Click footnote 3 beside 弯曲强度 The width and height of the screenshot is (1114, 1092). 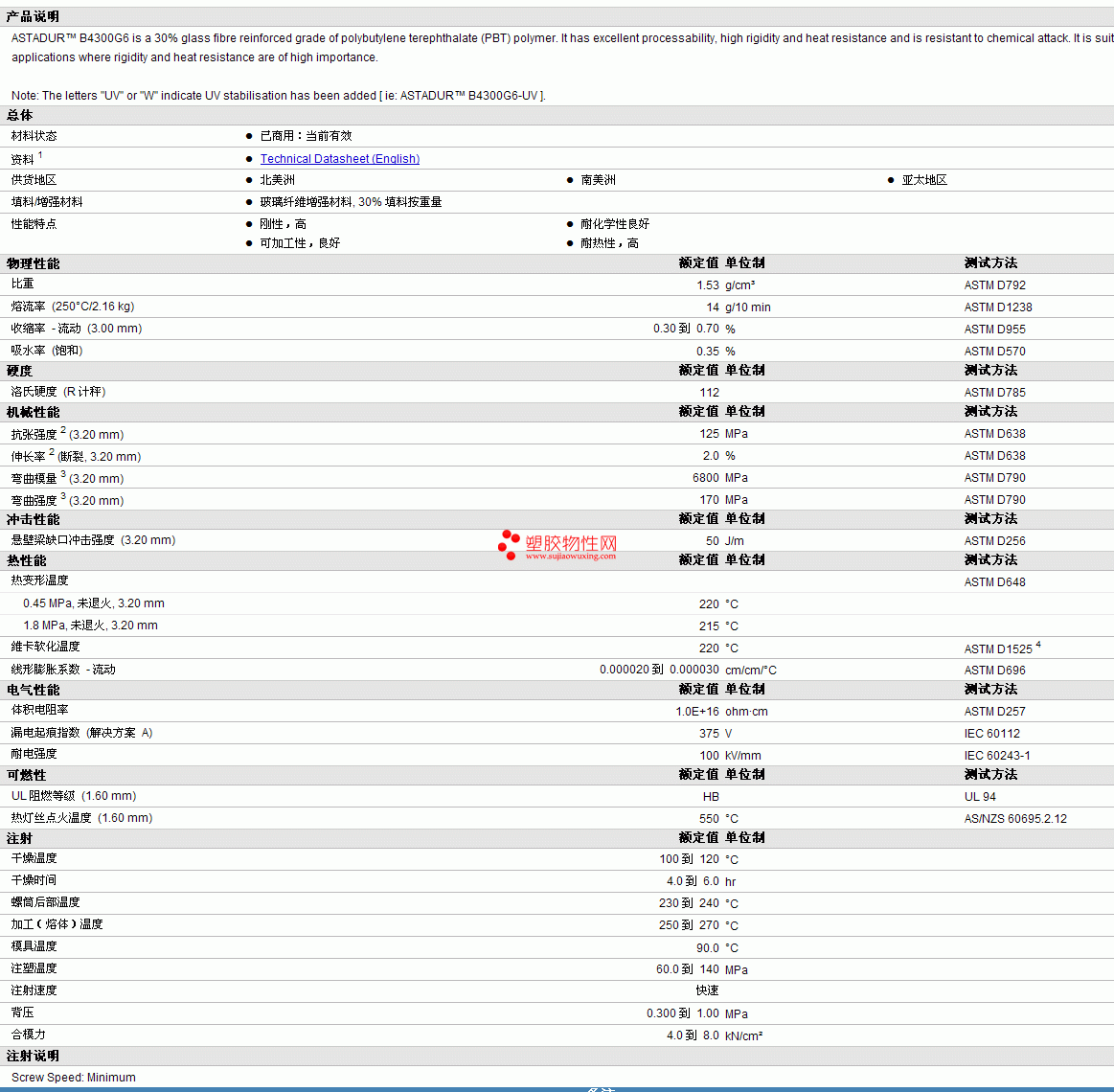(x=63, y=497)
